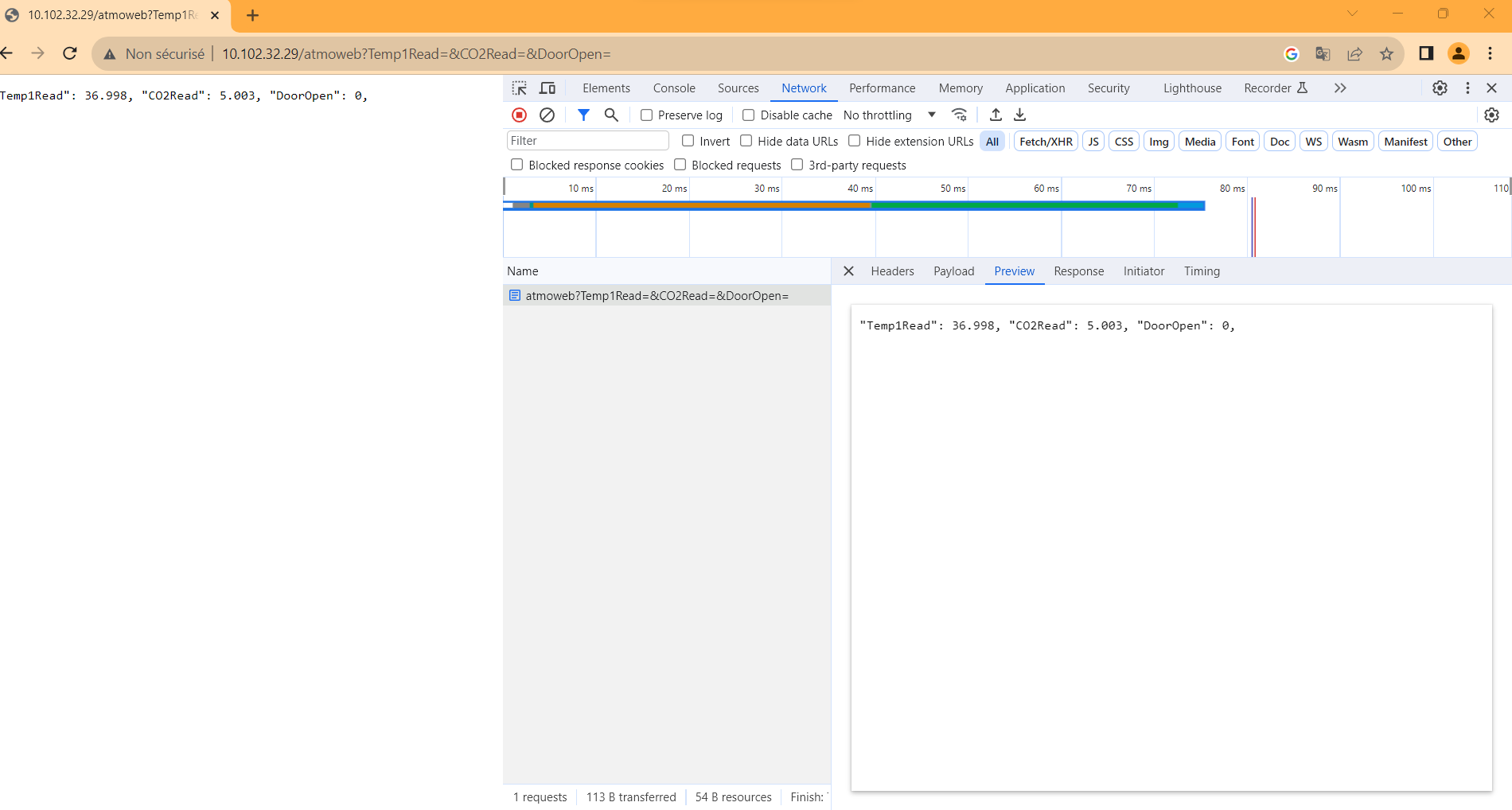Switch to the Console tab
Screen dimensions: 1512x810
(x=674, y=88)
